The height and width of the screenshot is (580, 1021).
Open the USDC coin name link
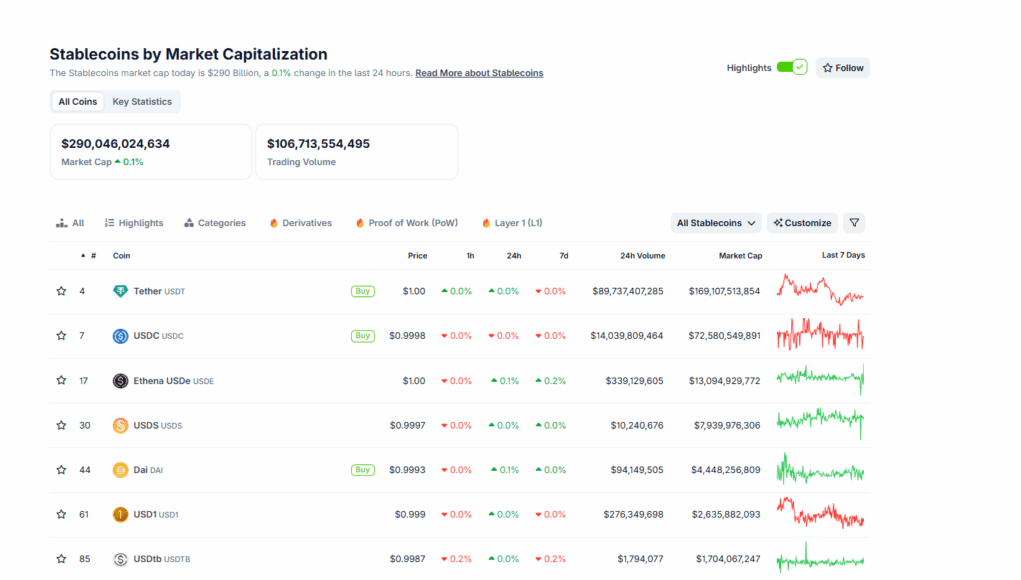[158, 336]
